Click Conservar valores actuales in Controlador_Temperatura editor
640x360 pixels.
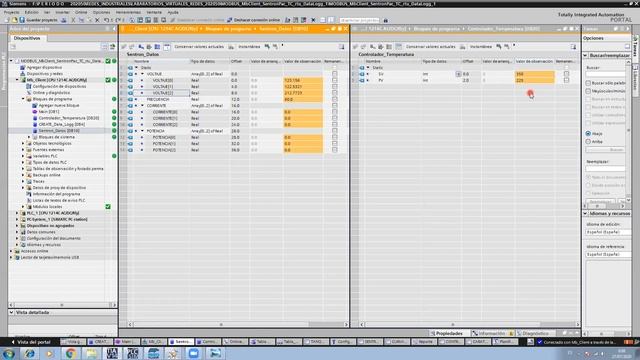point(431,47)
